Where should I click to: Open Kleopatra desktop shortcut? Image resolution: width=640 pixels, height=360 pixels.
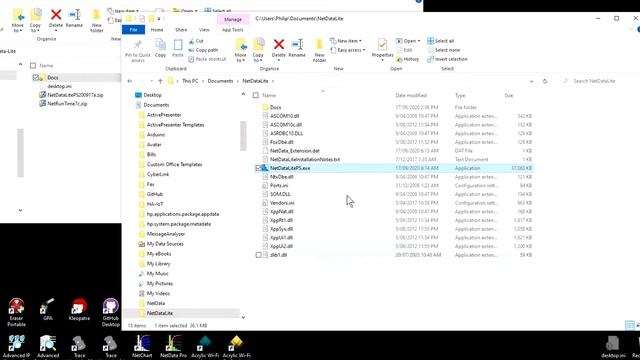coord(79,309)
